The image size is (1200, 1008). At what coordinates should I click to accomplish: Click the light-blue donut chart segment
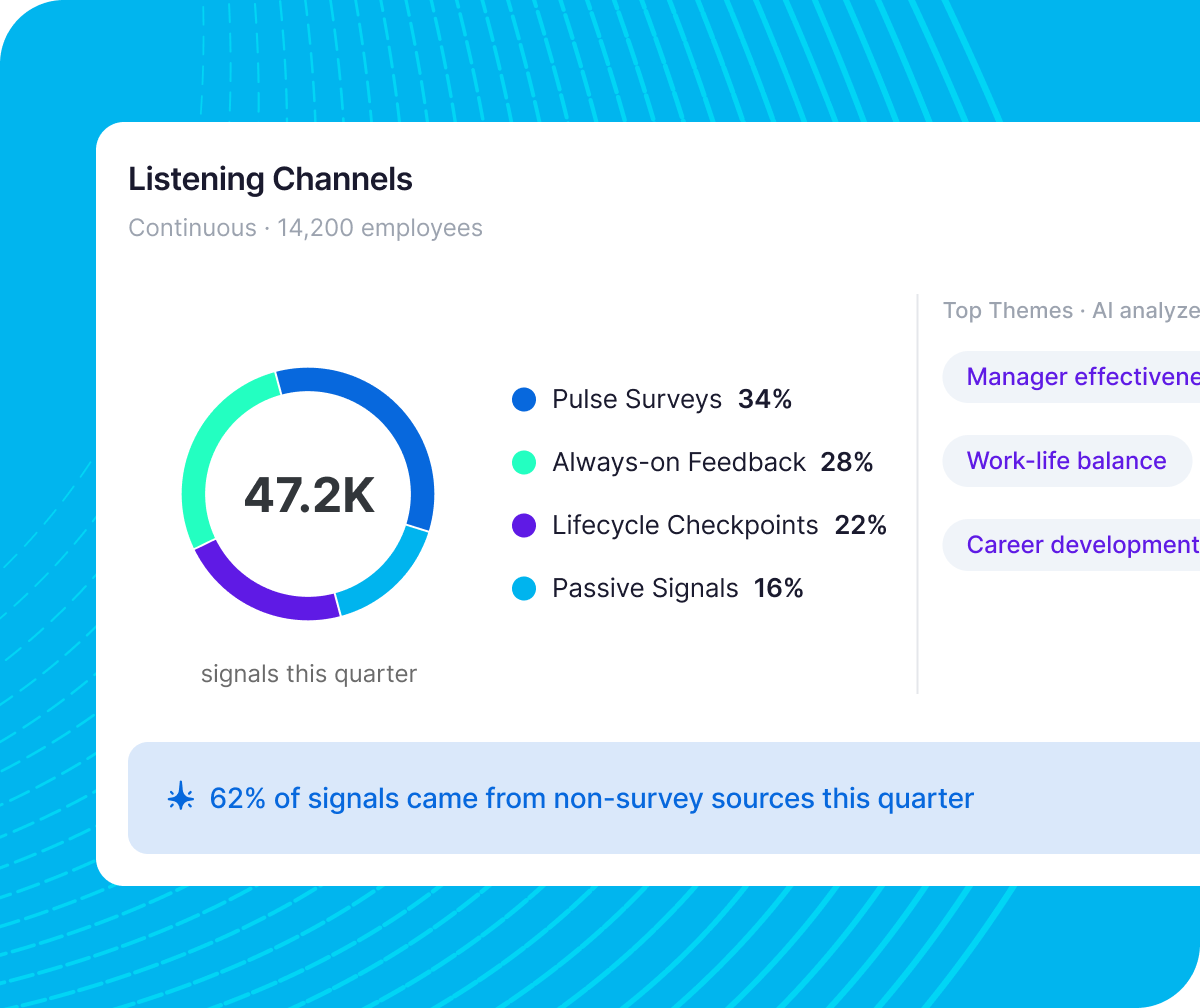coord(389,575)
